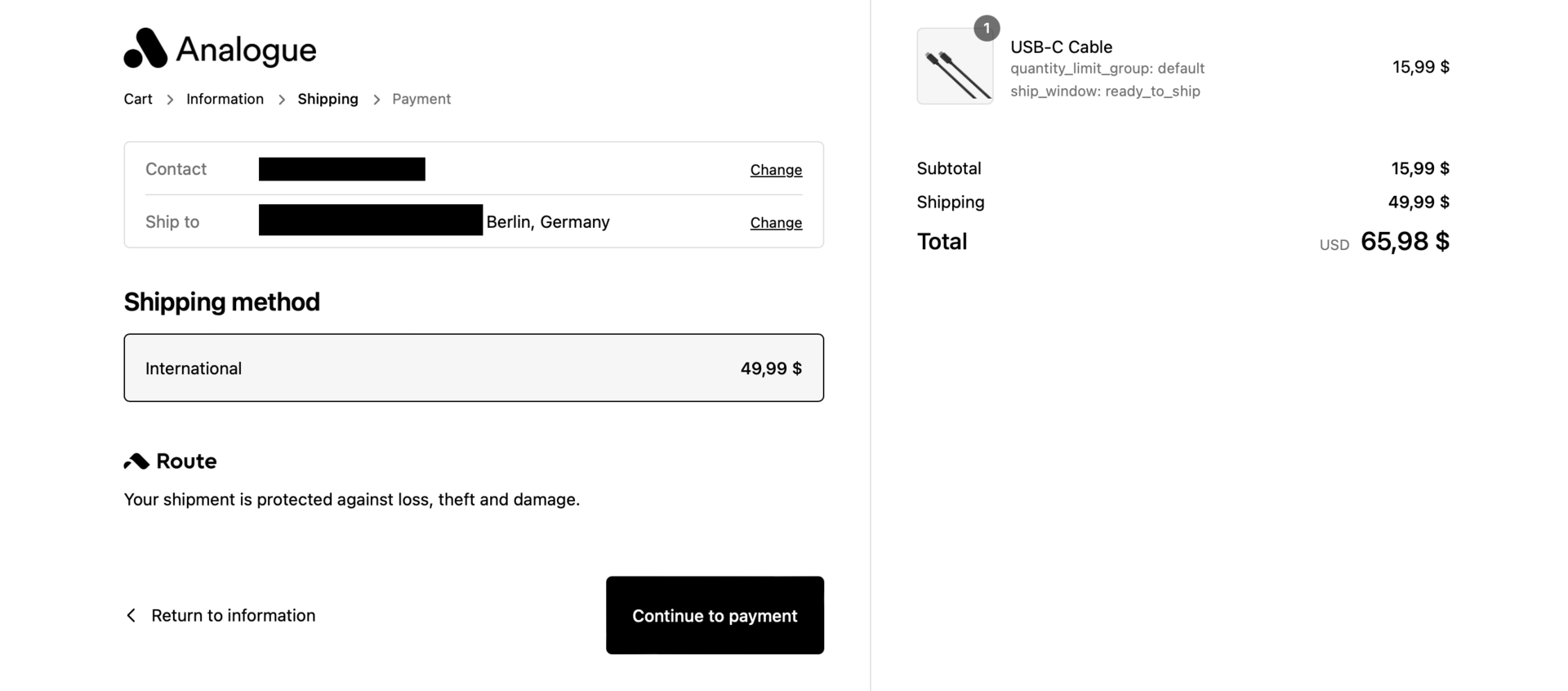Image resolution: width=1568 pixels, height=691 pixels.
Task: Go to Cart breadcrumb
Action: click(x=138, y=99)
